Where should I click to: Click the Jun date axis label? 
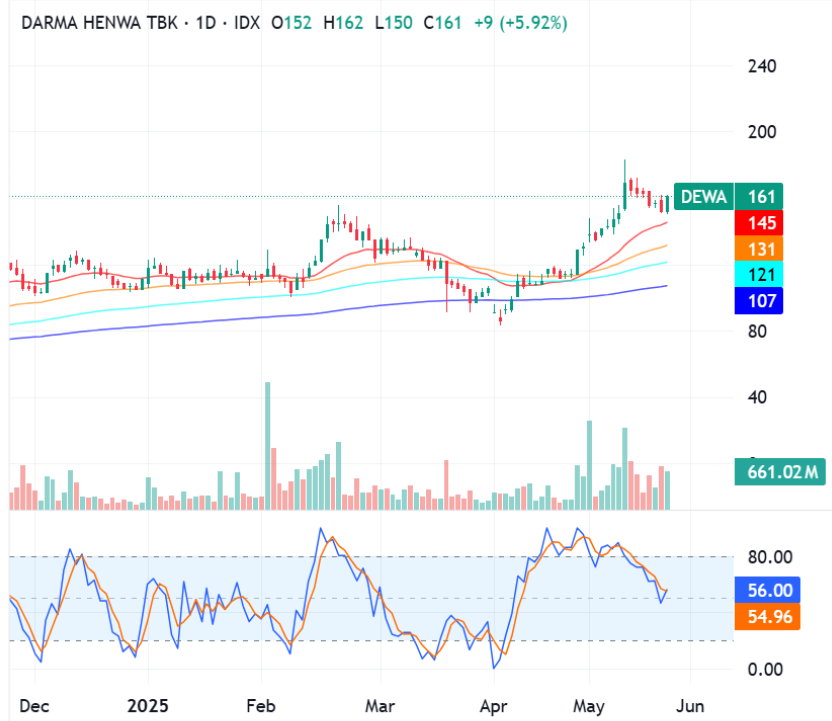coord(690,706)
